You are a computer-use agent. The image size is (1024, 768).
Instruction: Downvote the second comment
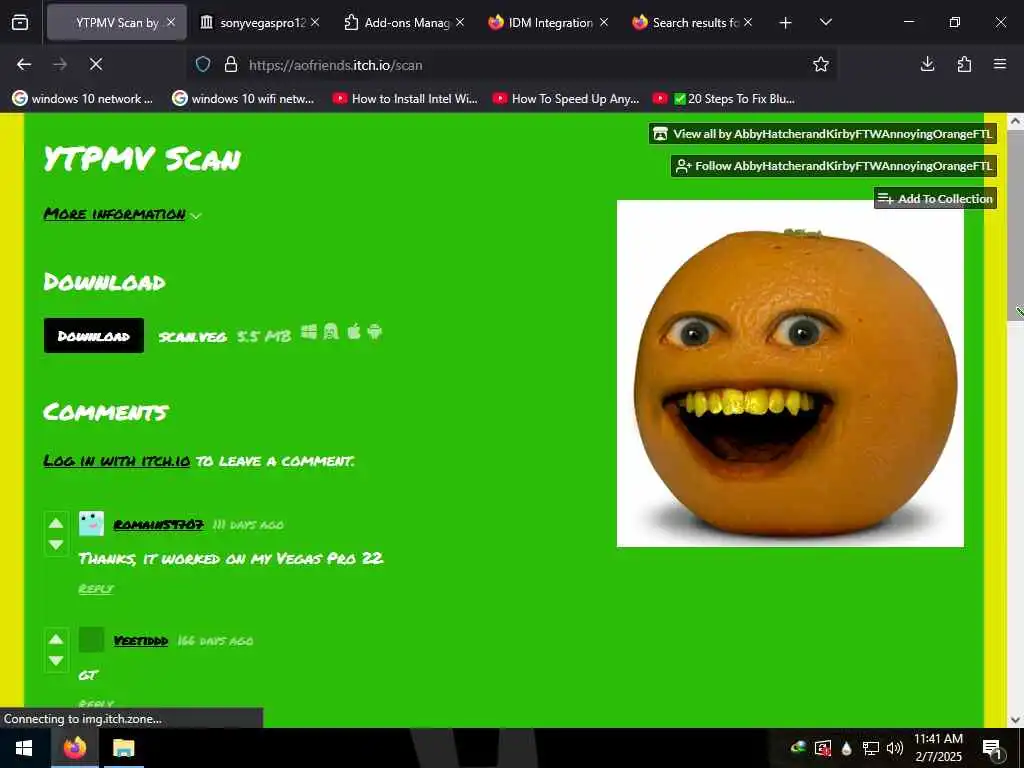click(x=56, y=661)
